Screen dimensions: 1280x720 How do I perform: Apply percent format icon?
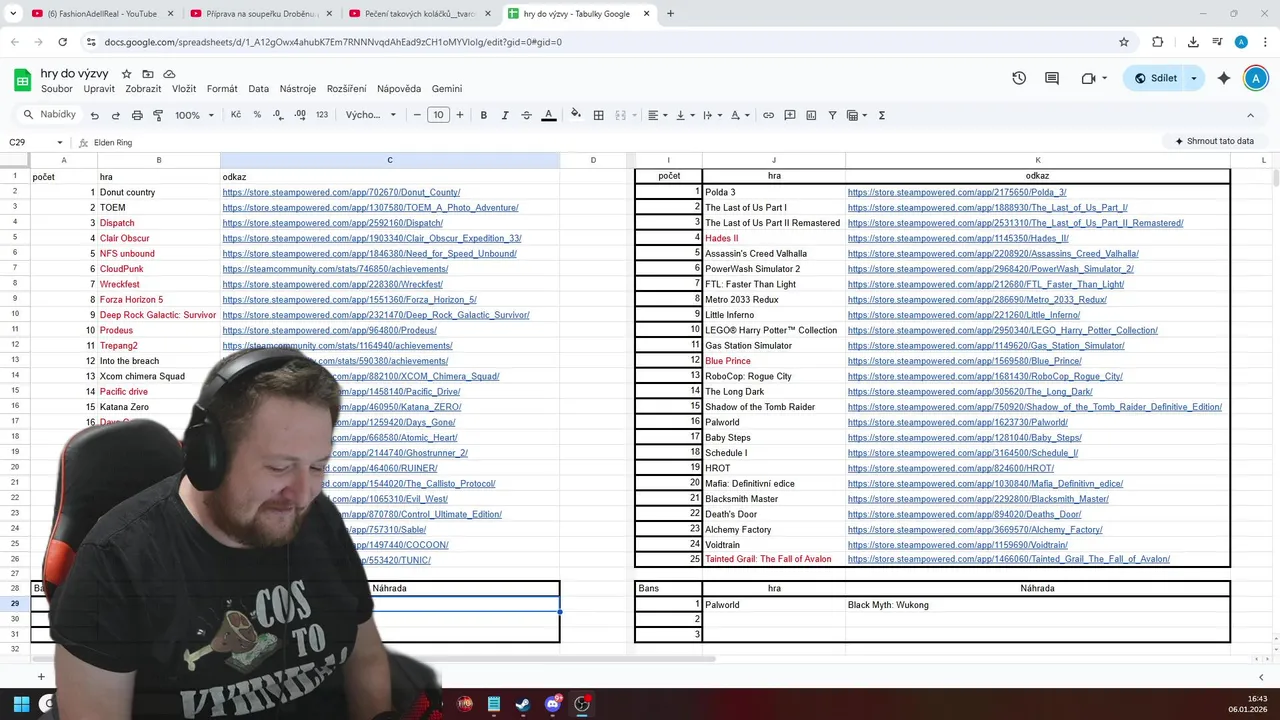pos(257,115)
